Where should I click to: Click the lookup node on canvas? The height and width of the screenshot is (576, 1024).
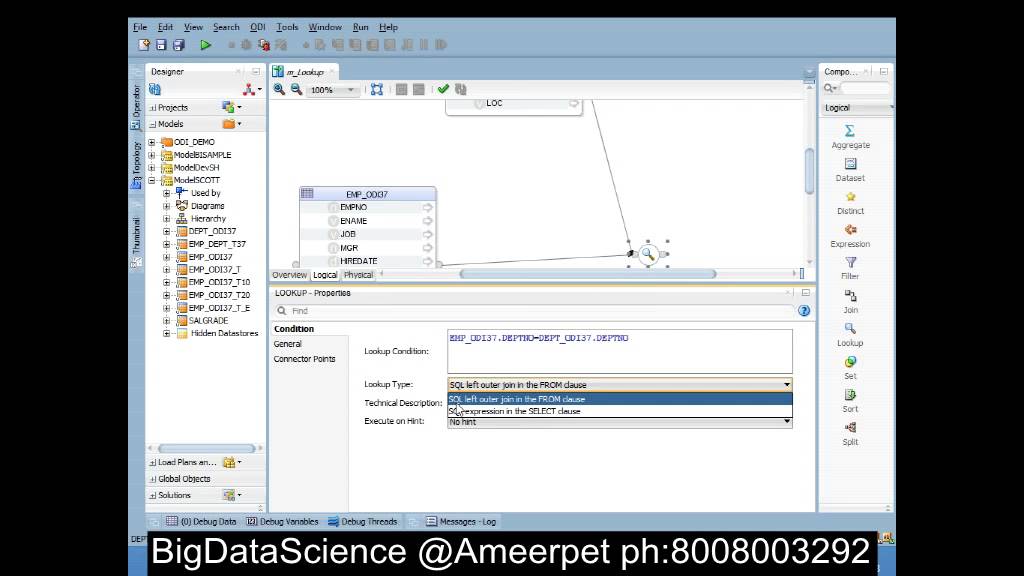[x=648, y=254]
